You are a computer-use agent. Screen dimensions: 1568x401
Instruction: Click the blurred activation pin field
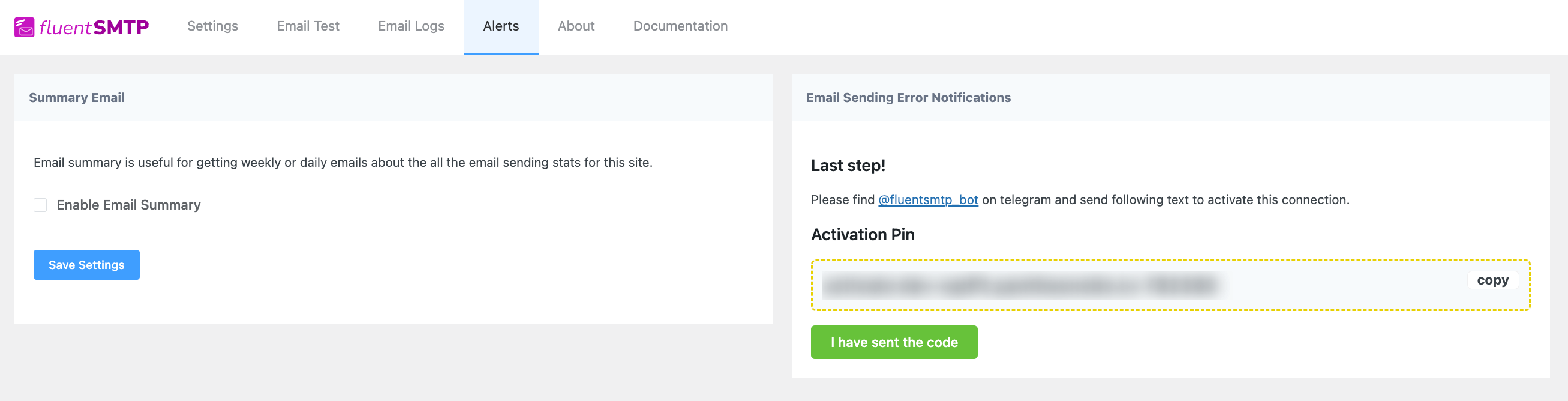click(1022, 285)
